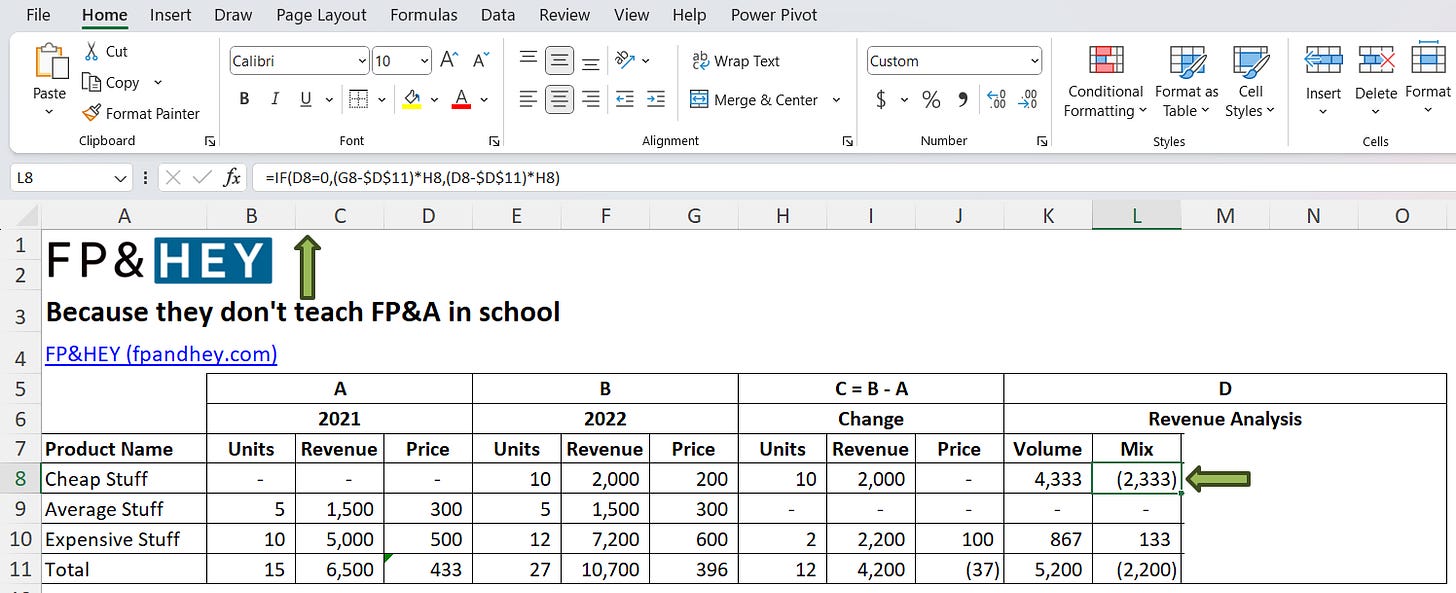
Task: Click the Comma Style icon
Action: click(x=962, y=99)
